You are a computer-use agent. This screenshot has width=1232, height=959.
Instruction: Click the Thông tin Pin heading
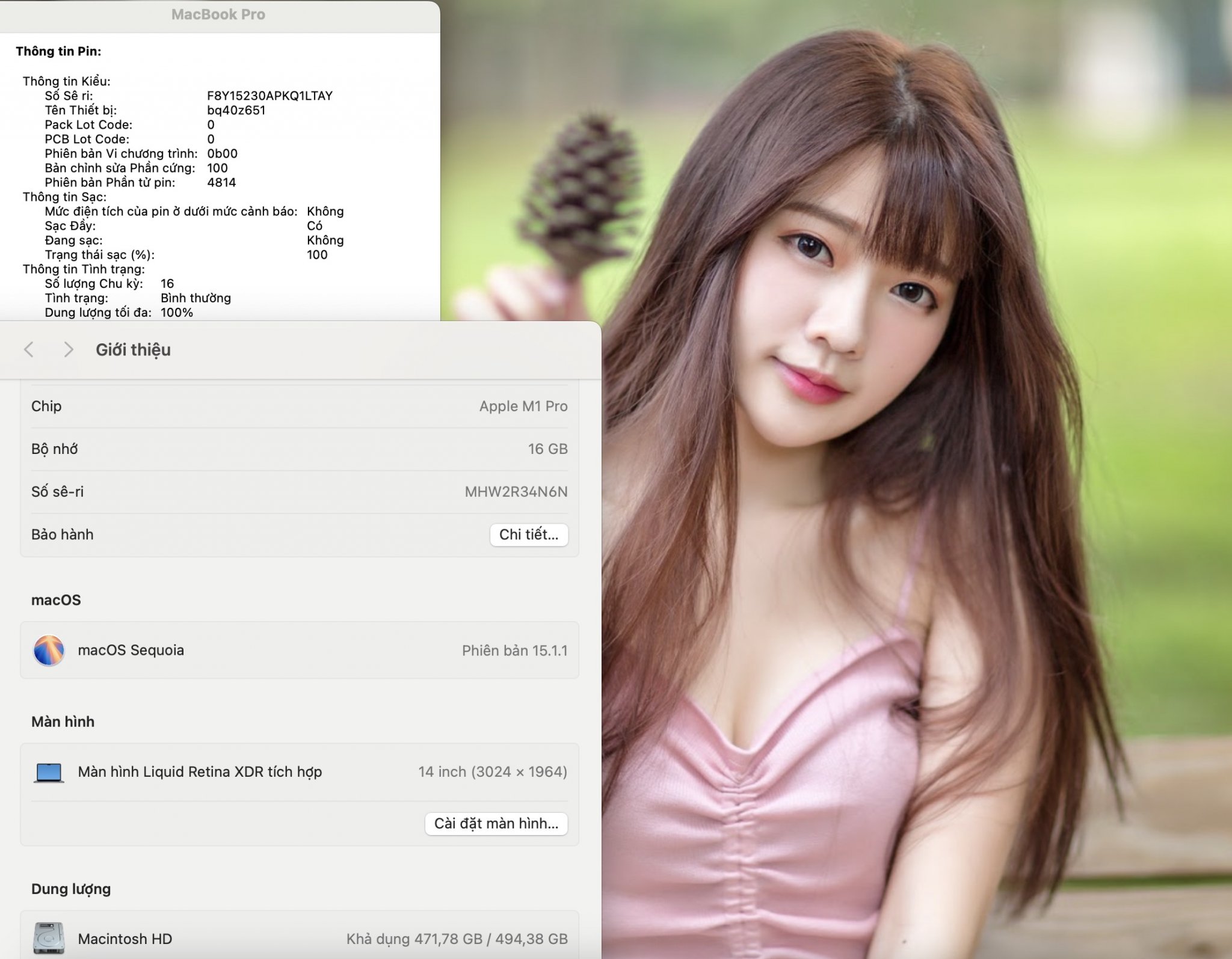[58, 51]
